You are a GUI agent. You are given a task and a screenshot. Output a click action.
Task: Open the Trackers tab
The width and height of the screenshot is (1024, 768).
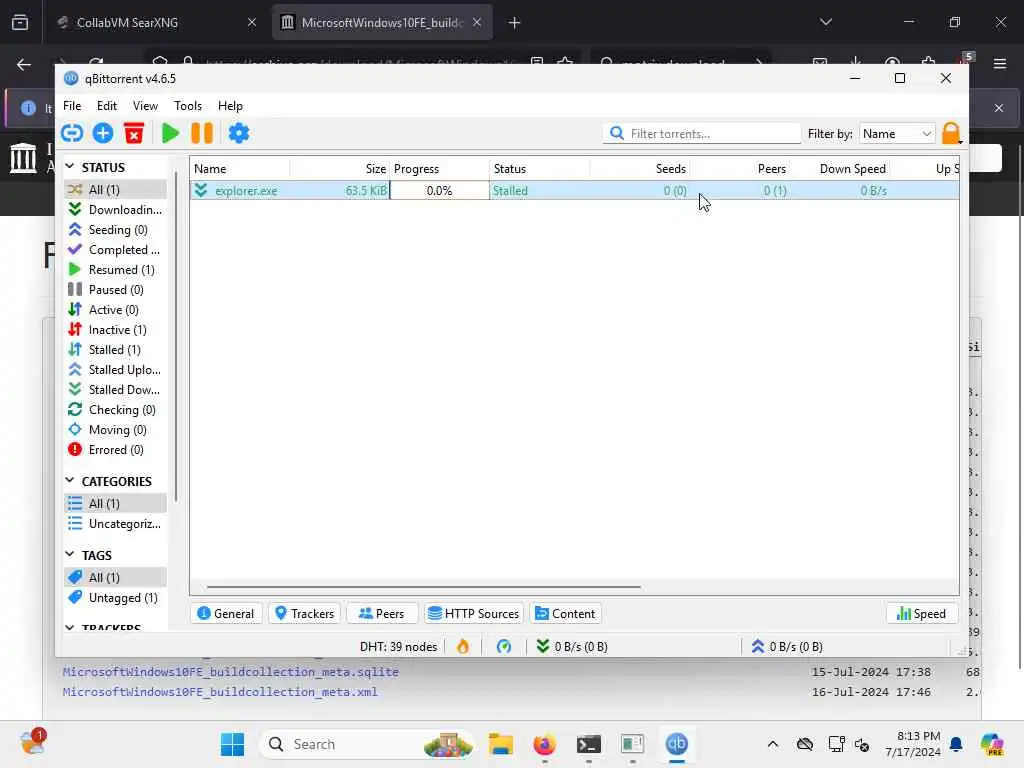[304, 613]
